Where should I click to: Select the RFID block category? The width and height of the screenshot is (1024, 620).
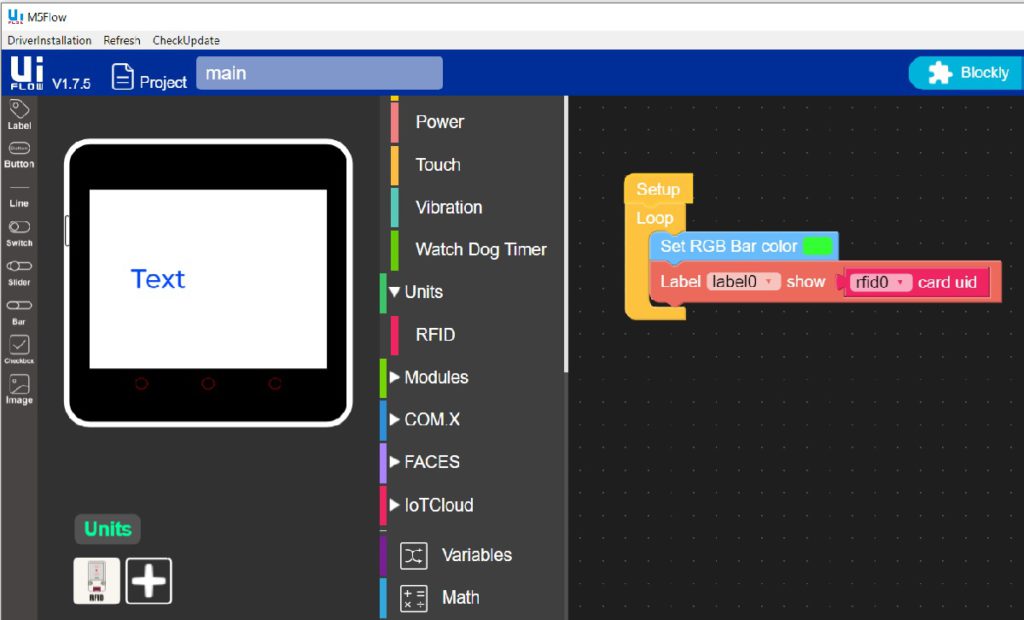point(435,335)
